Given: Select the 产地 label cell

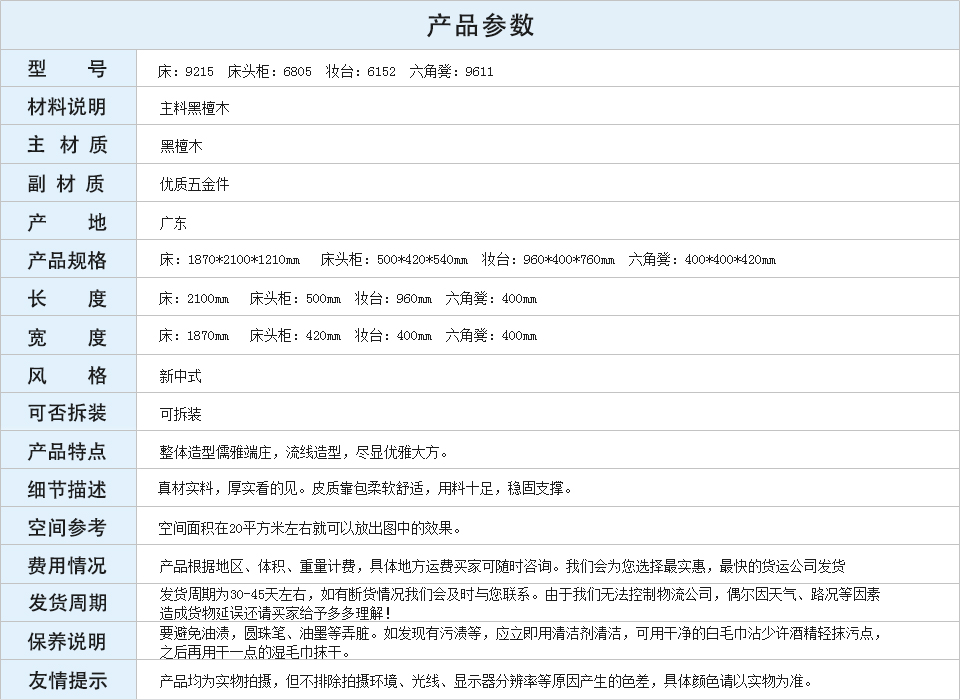Looking at the screenshot, I should [x=68, y=221].
